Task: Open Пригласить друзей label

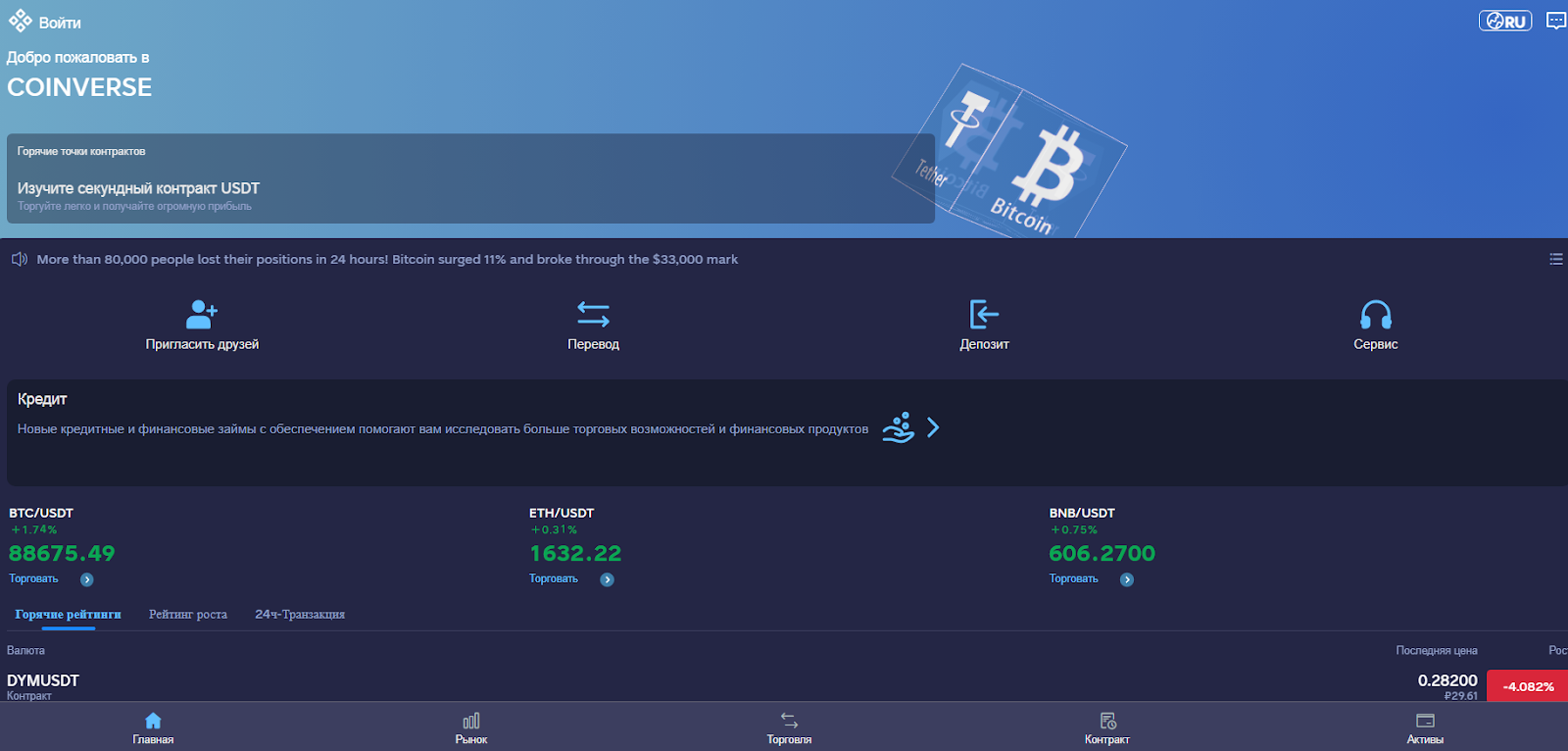Action: (202, 344)
